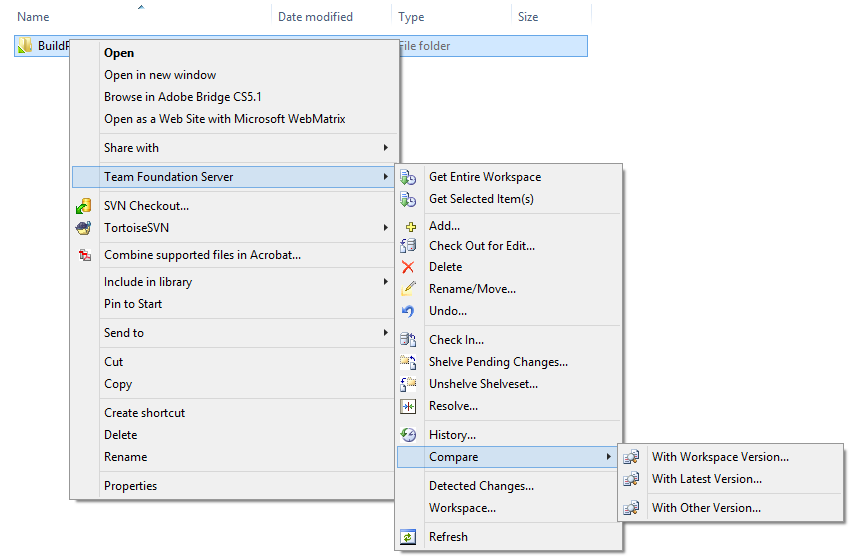
Task: Sort by the Size column header
Action: (527, 17)
